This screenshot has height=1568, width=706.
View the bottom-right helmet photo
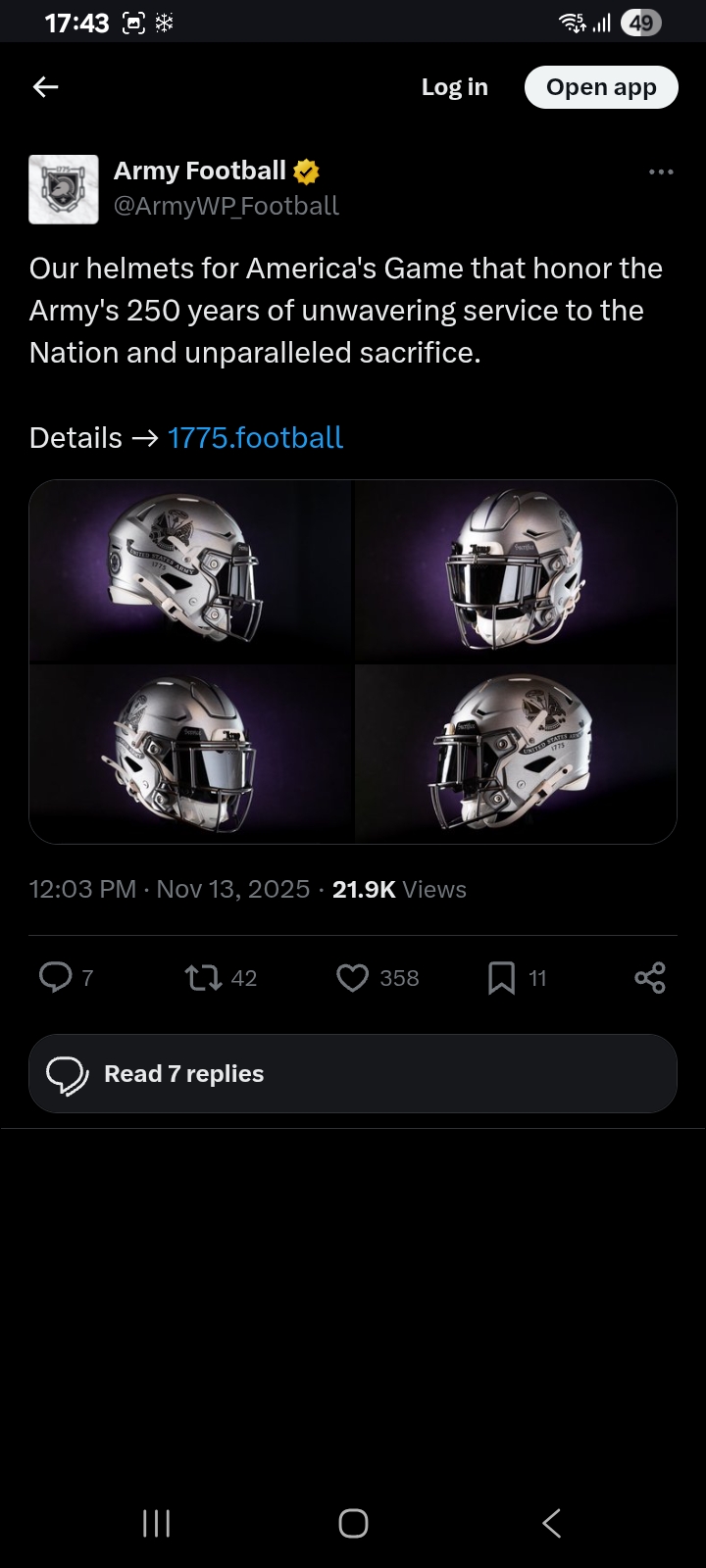pos(516,754)
